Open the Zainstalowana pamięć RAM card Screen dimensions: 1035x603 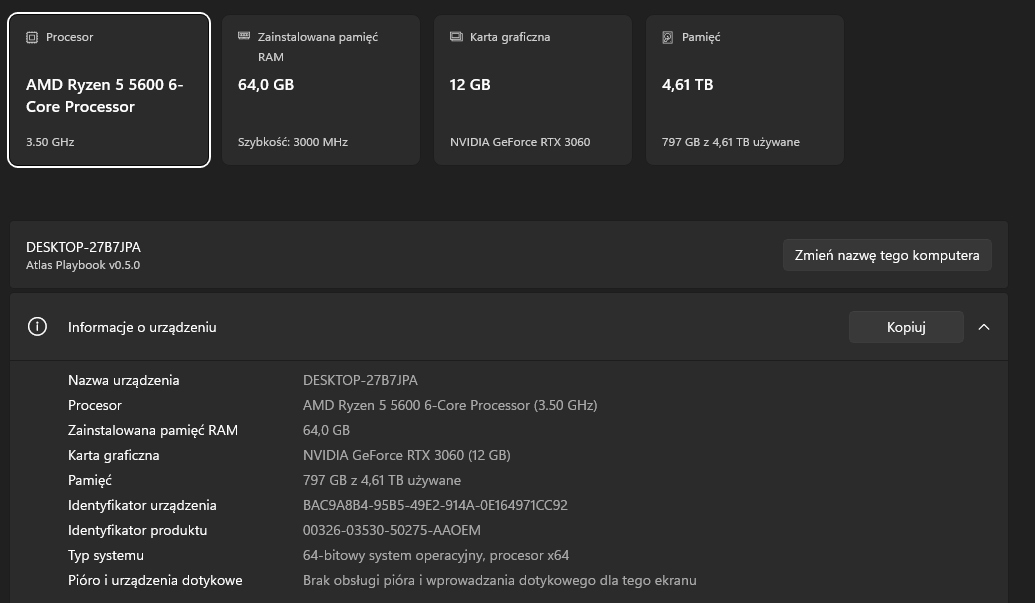(321, 90)
